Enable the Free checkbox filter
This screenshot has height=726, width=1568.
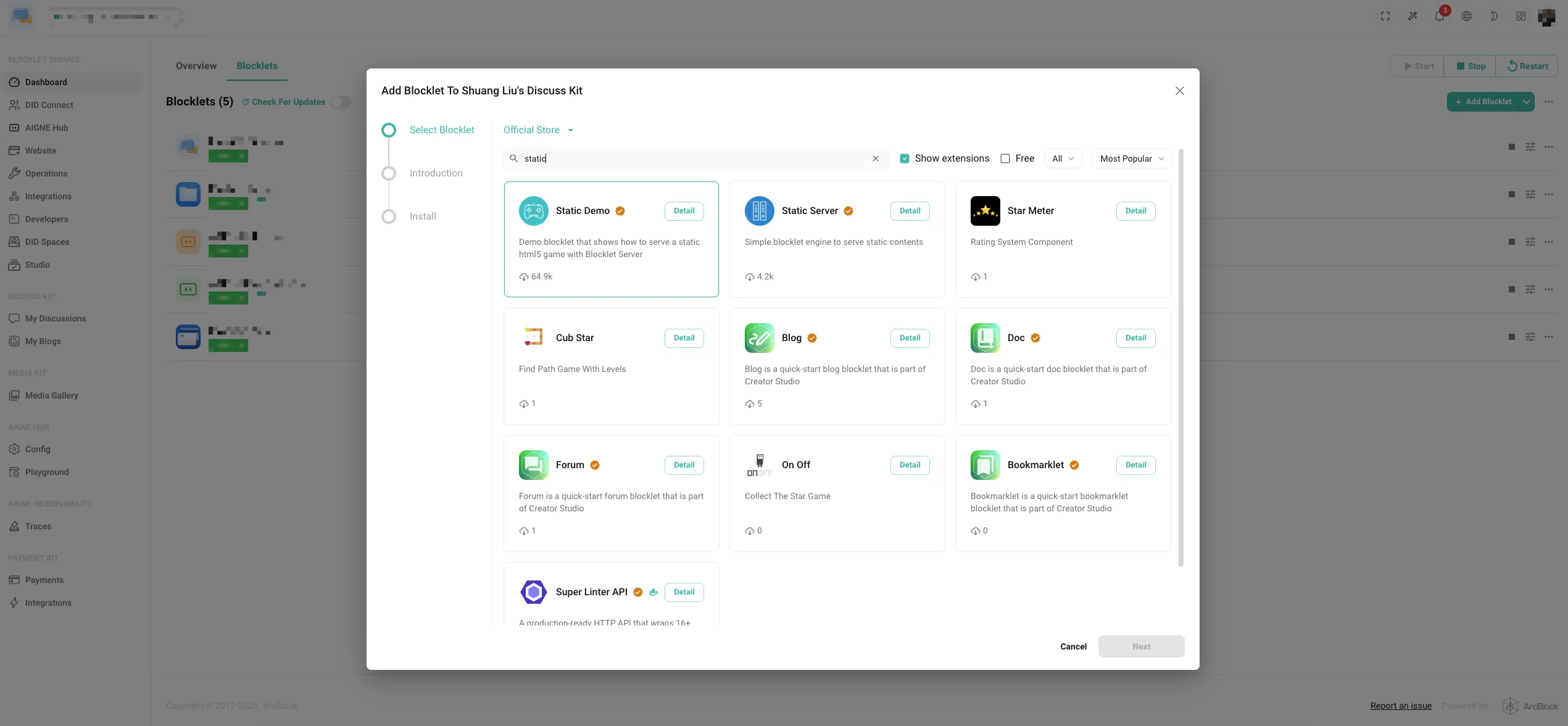(x=1005, y=159)
